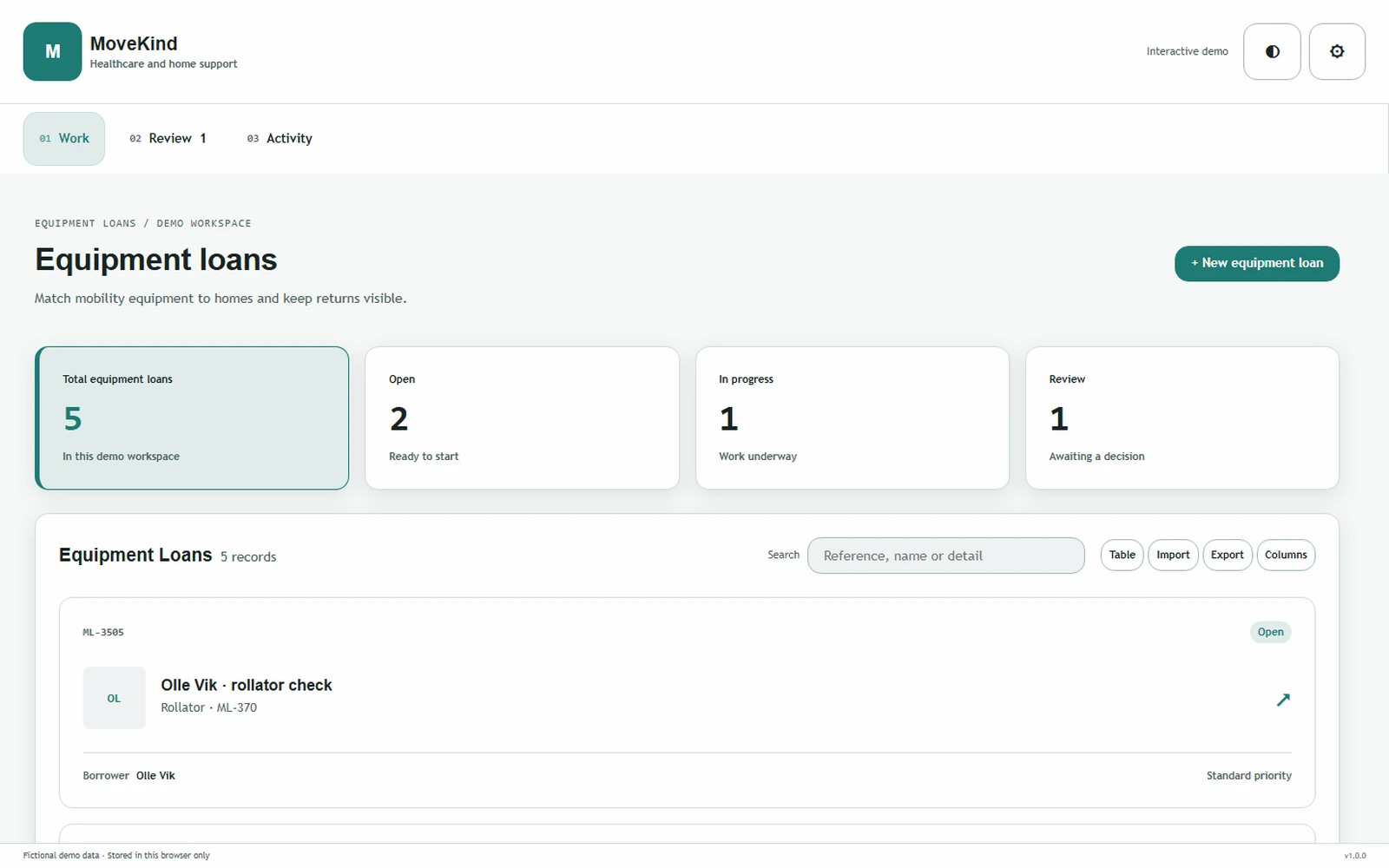Focus the Reference, name or detail search field
1389x868 pixels.
[945, 556]
